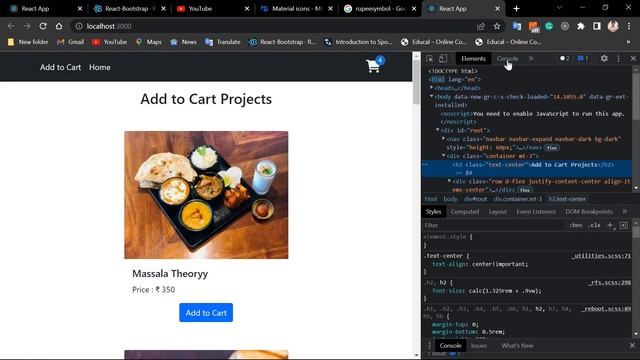Open the New folder bookmark
640x360 pixels.
pos(28,42)
